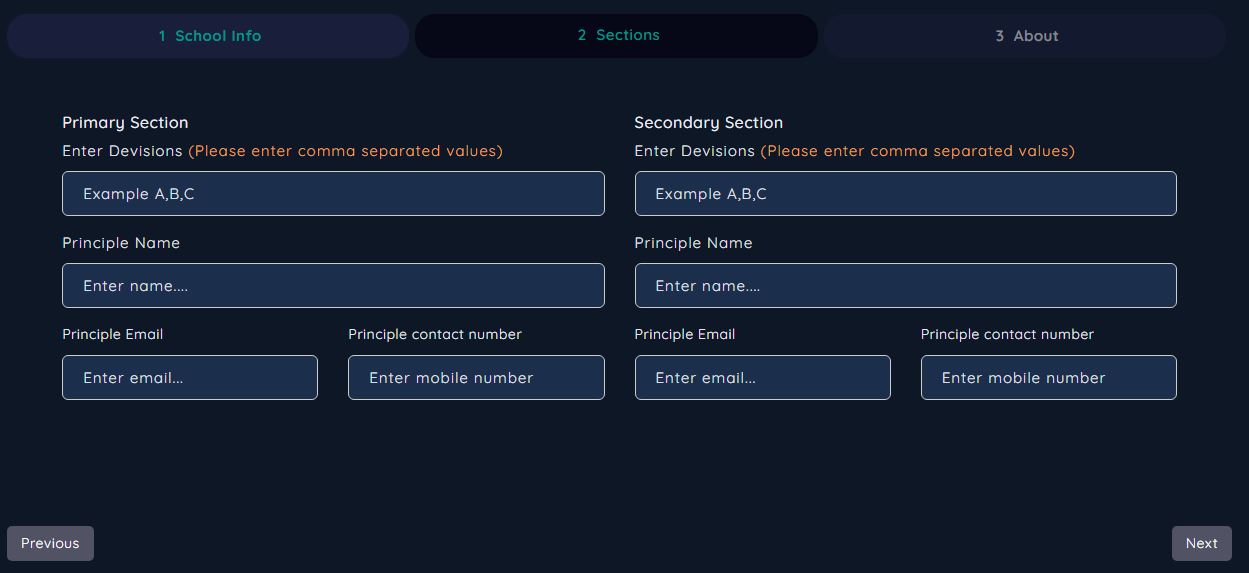The image size is (1249, 573).
Task: Click the Primary Section heading
Action: click(x=125, y=123)
